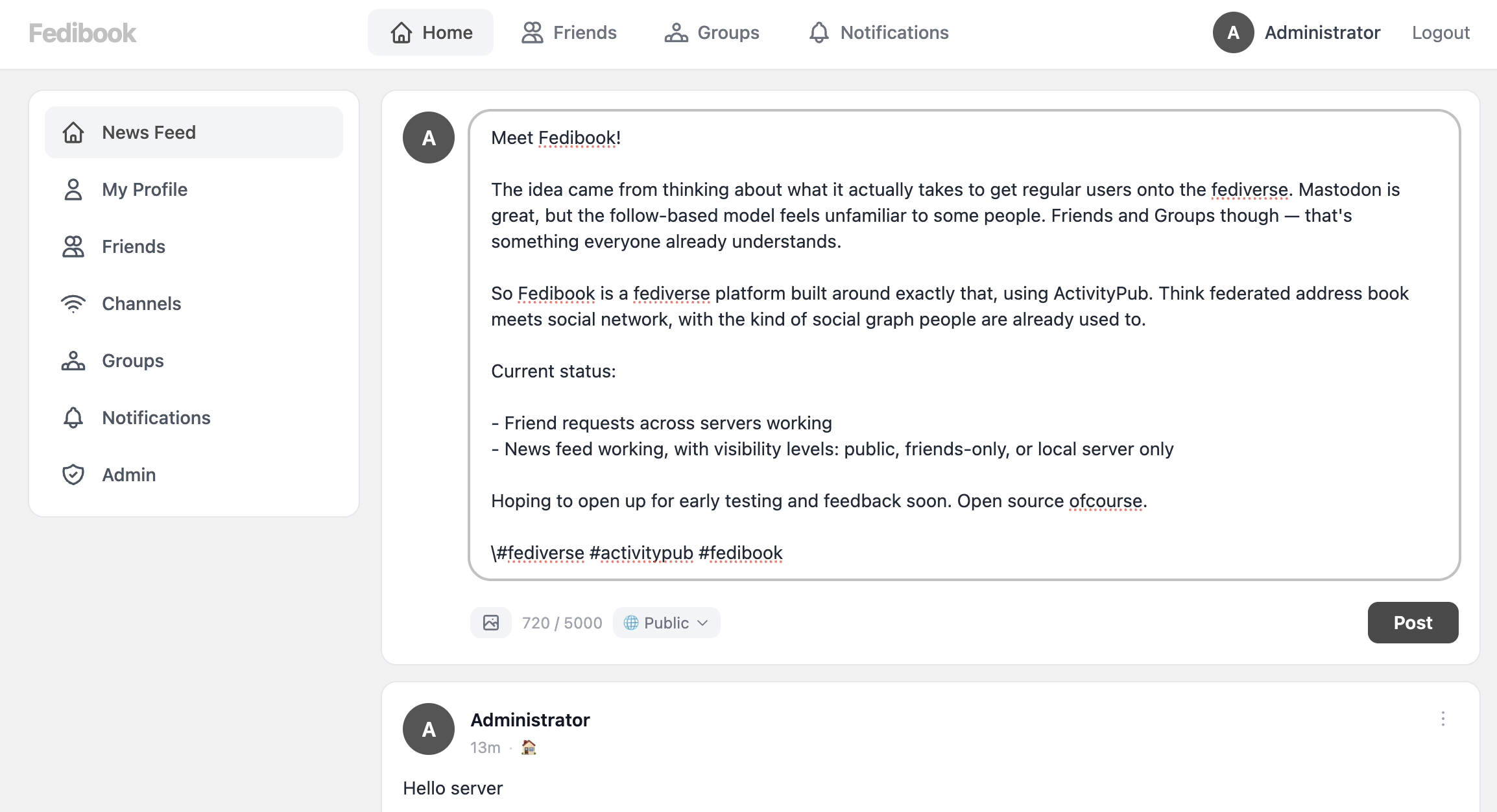This screenshot has width=1497, height=812.
Task: Open Friends from the left sidebar
Action: coord(133,246)
